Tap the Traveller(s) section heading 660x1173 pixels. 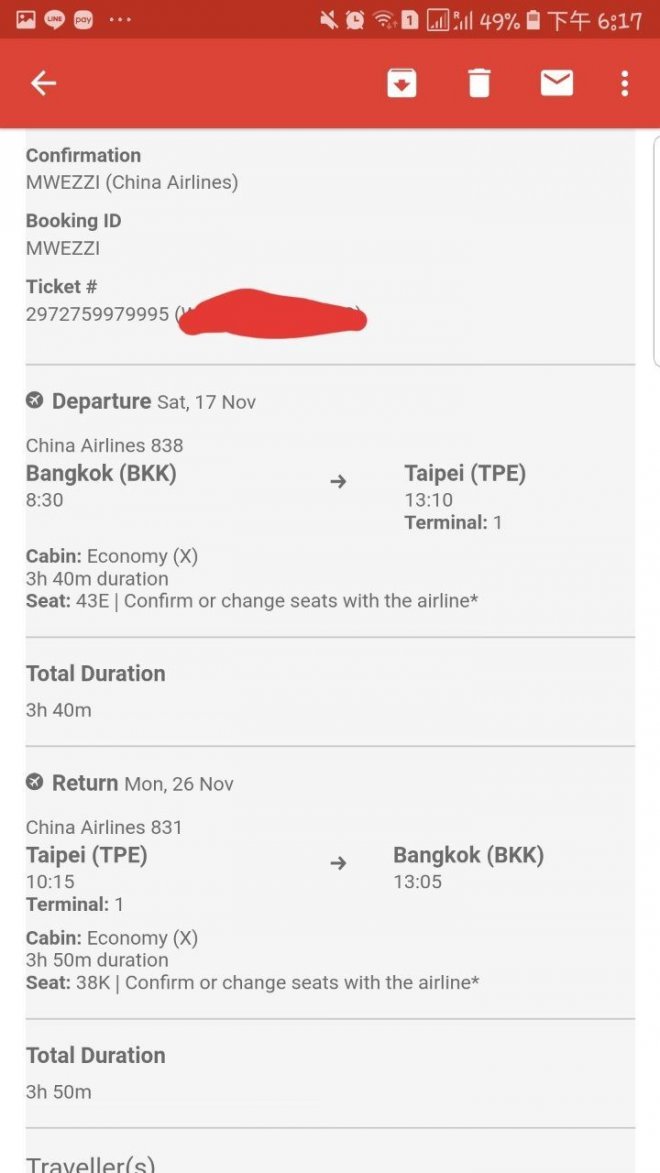tap(90, 1164)
